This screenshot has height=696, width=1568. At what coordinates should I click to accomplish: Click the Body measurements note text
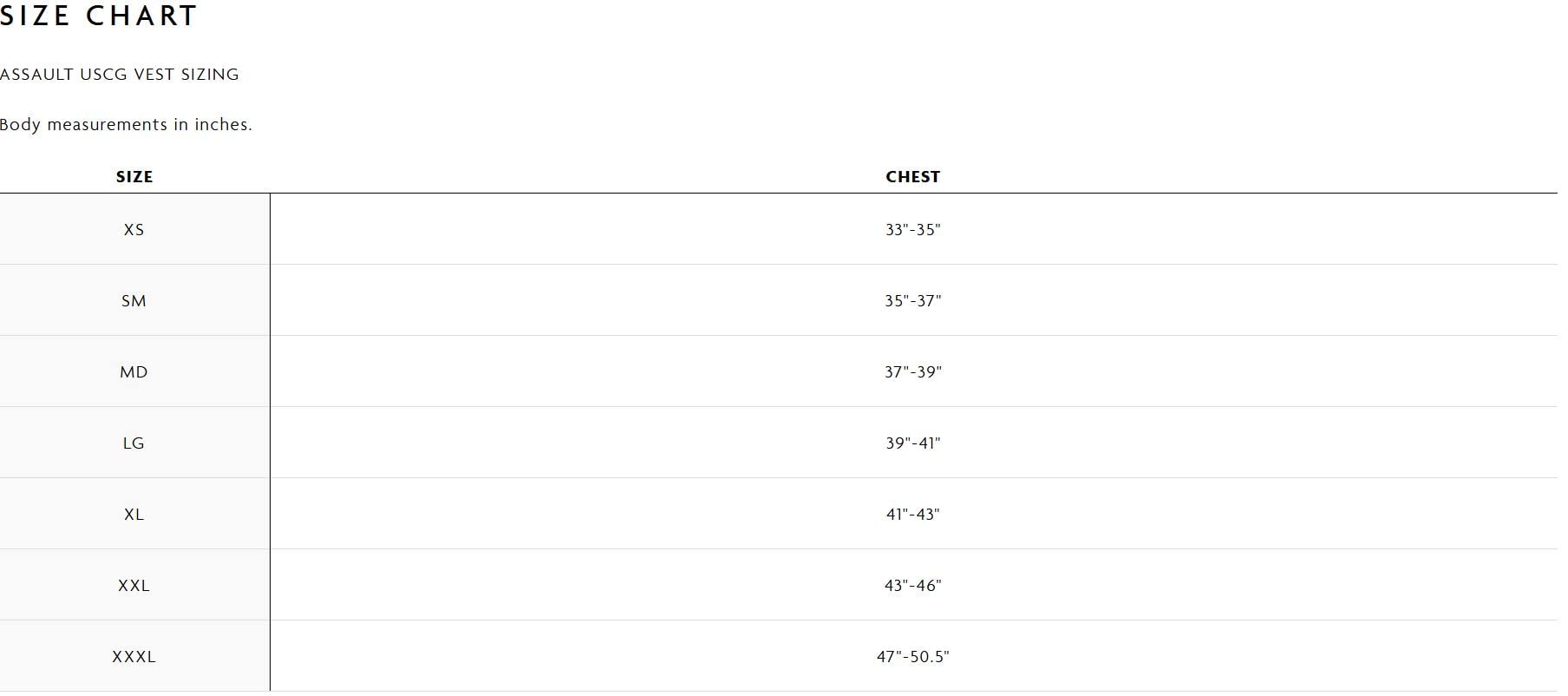pyautogui.click(x=126, y=125)
